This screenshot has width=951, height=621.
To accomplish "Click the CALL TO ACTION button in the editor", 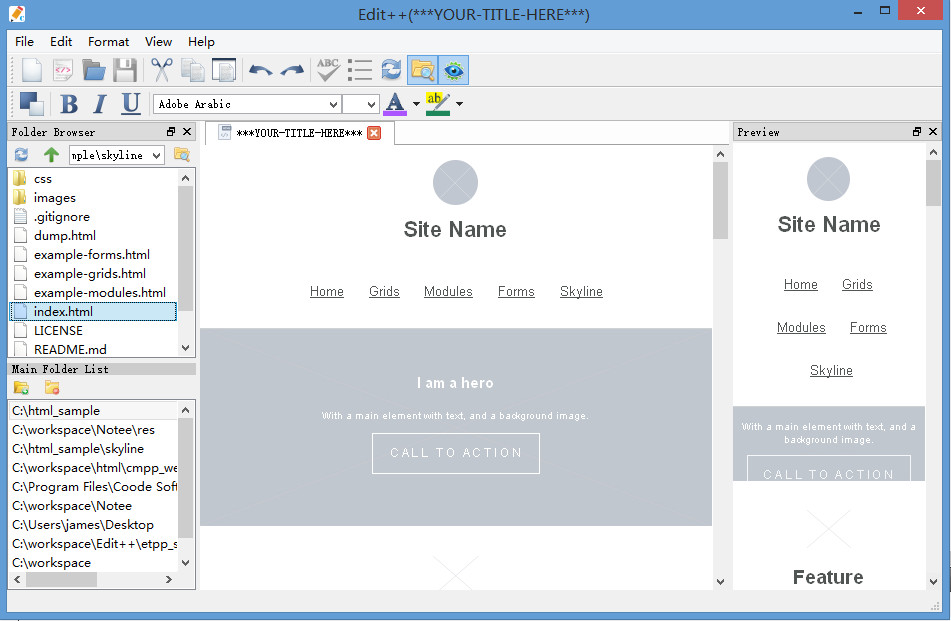I will click(x=455, y=453).
